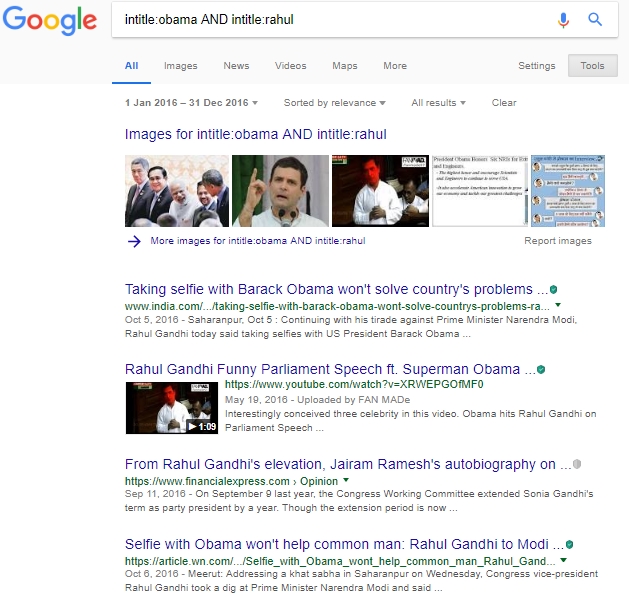
Task: Open Rahul Gandhi pointing finger image thumbnail
Action: [x=280, y=191]
